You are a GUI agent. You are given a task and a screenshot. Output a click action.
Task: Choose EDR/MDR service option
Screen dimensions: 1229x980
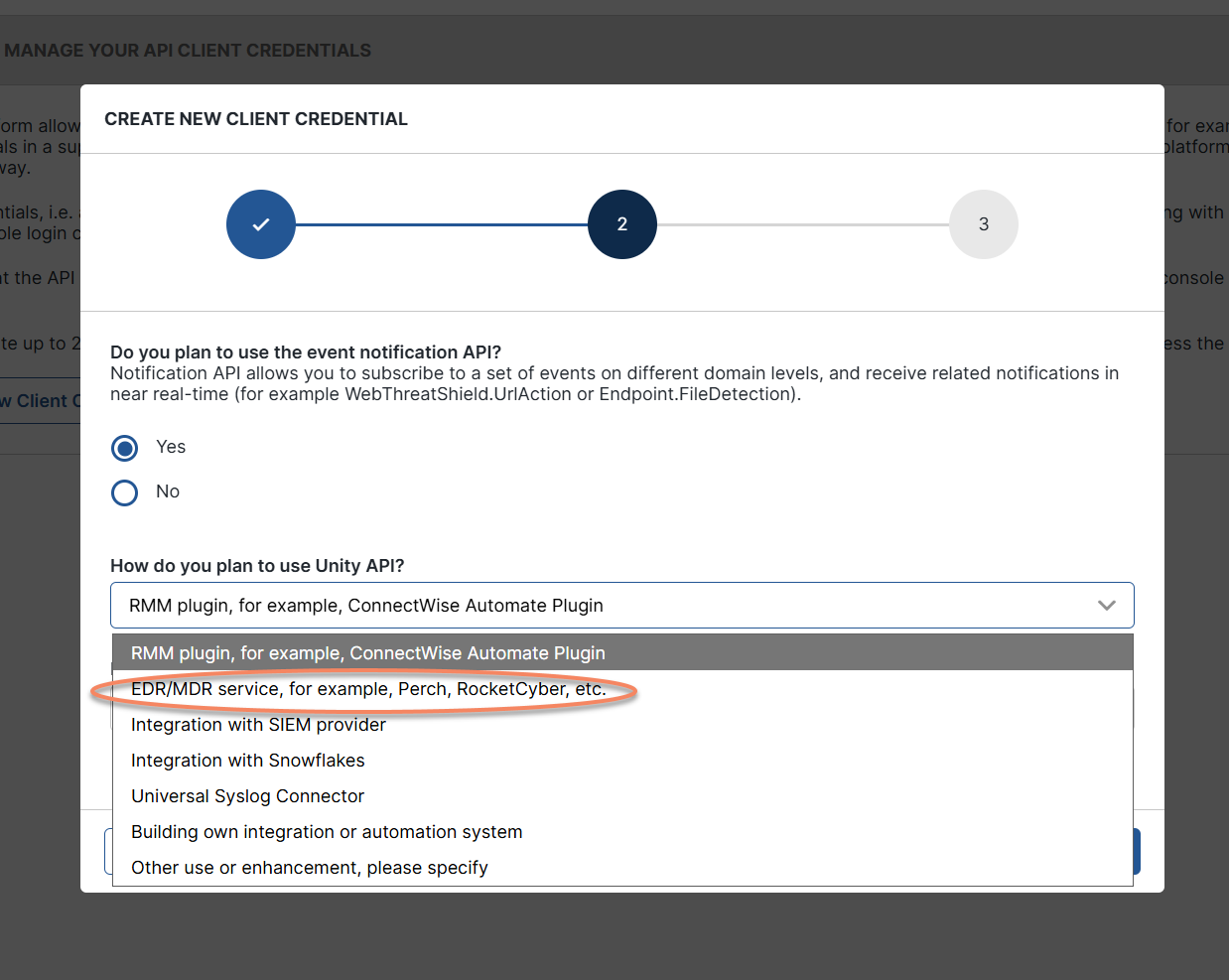622,689
